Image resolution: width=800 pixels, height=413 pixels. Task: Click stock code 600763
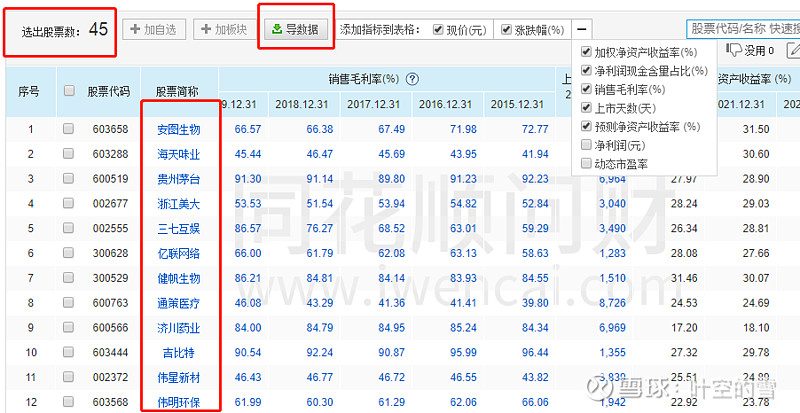pyautogui.click(x=110, y=303)
